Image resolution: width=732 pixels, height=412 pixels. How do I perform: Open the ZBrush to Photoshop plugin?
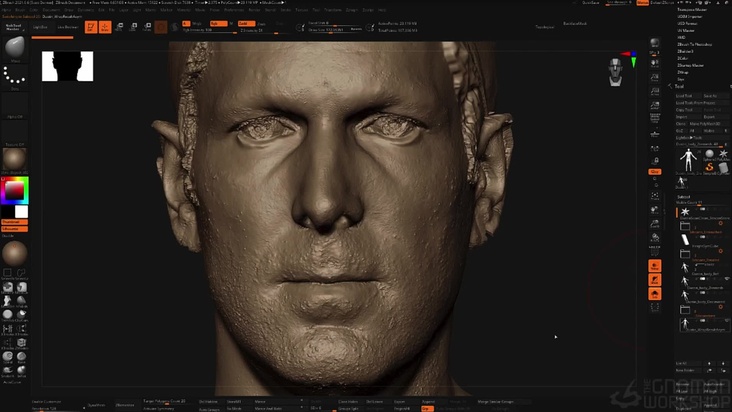point(693,45)
